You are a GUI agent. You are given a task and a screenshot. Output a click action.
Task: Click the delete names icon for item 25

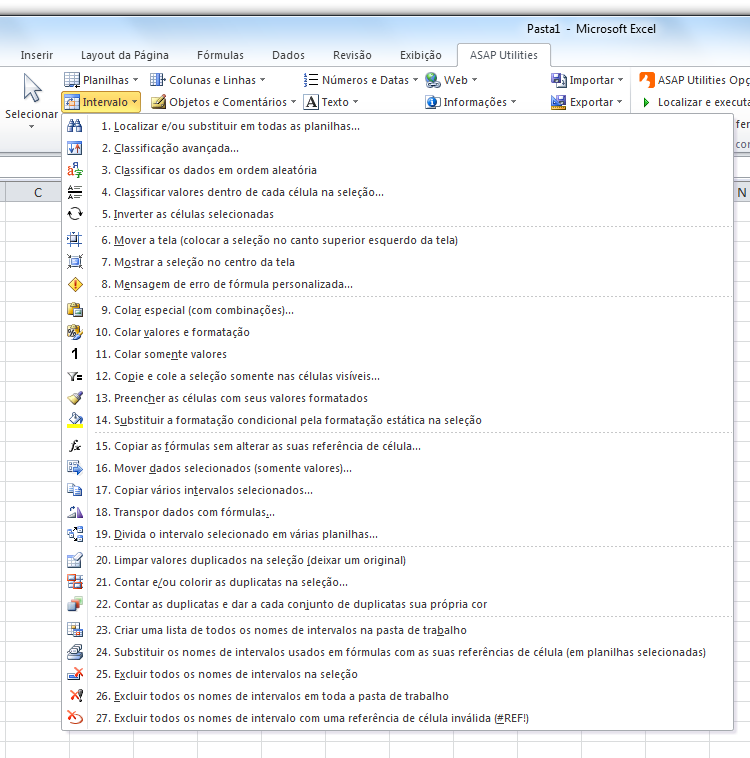(x=75, y=674)
